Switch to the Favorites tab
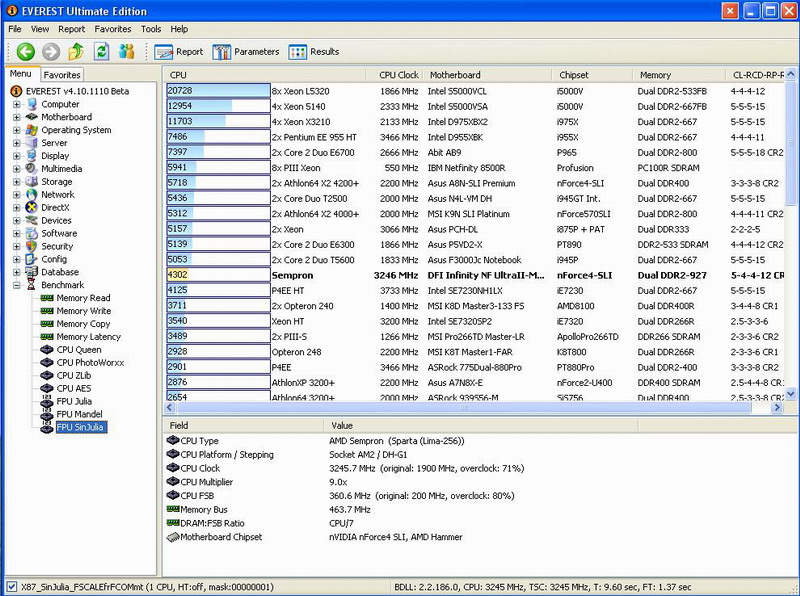The height and width of the screenshot is (596, 800). [x=62, y=74]
